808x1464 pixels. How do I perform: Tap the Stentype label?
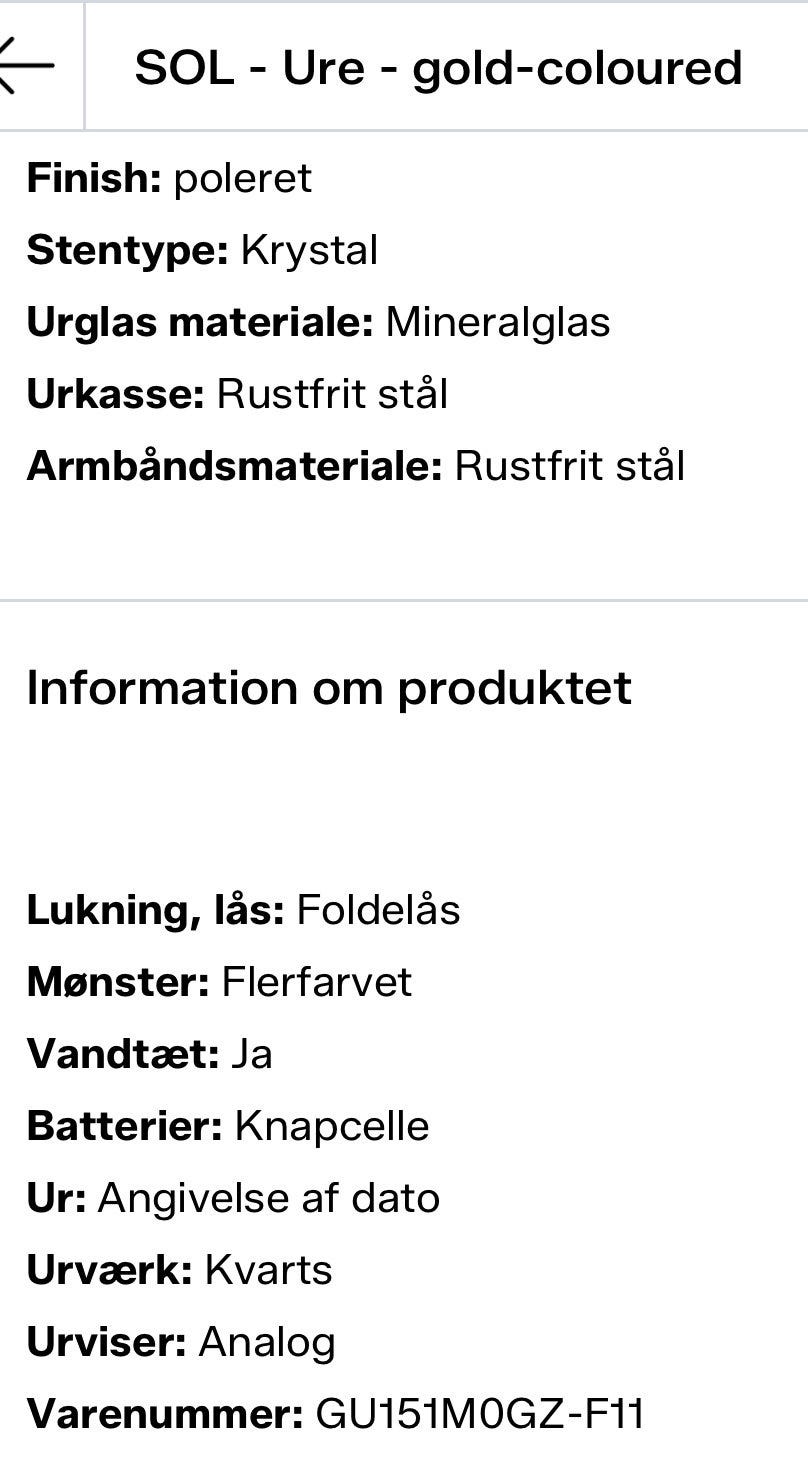(x=128, y=251)
